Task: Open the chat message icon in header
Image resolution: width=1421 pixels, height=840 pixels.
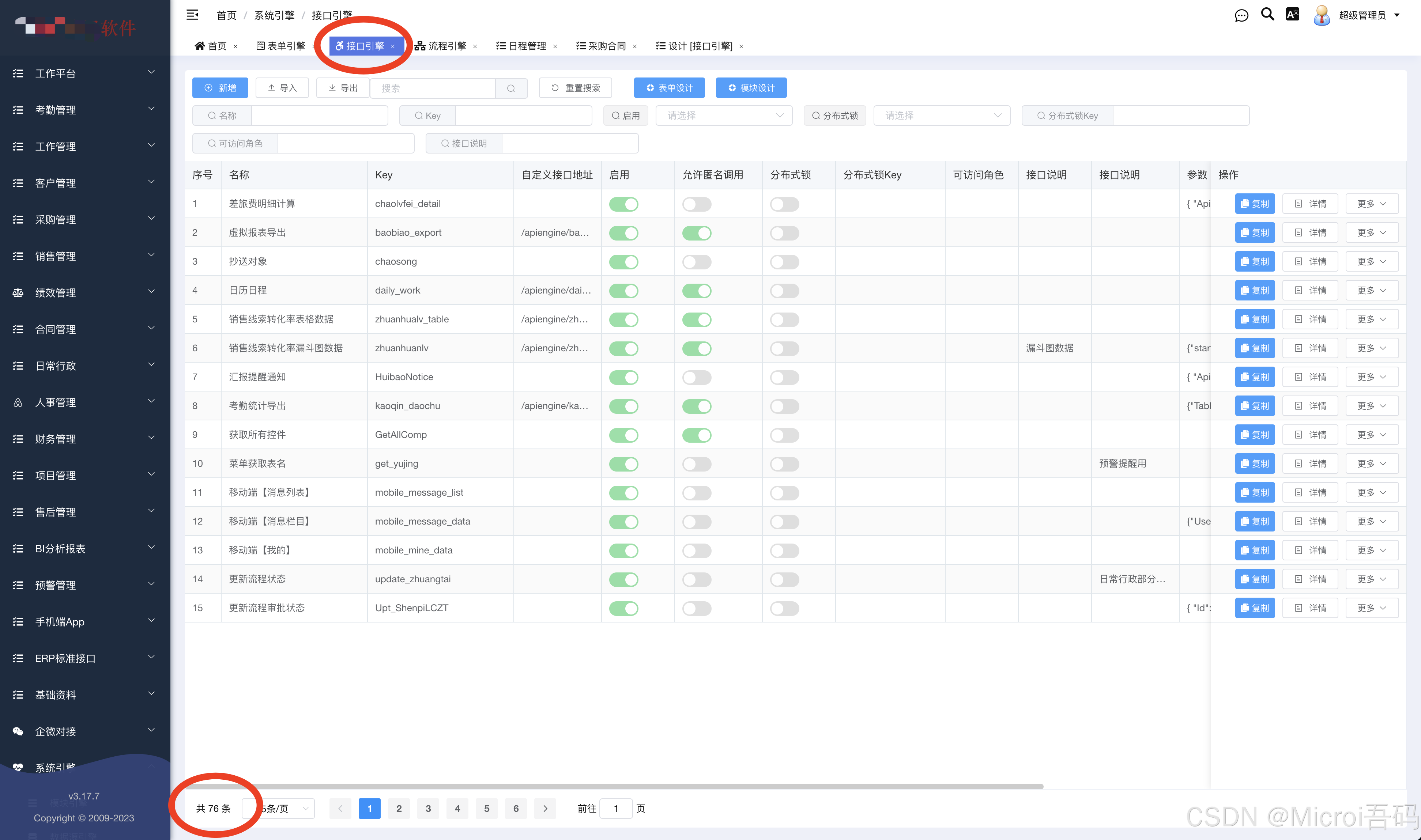Action: (1241, 15)
